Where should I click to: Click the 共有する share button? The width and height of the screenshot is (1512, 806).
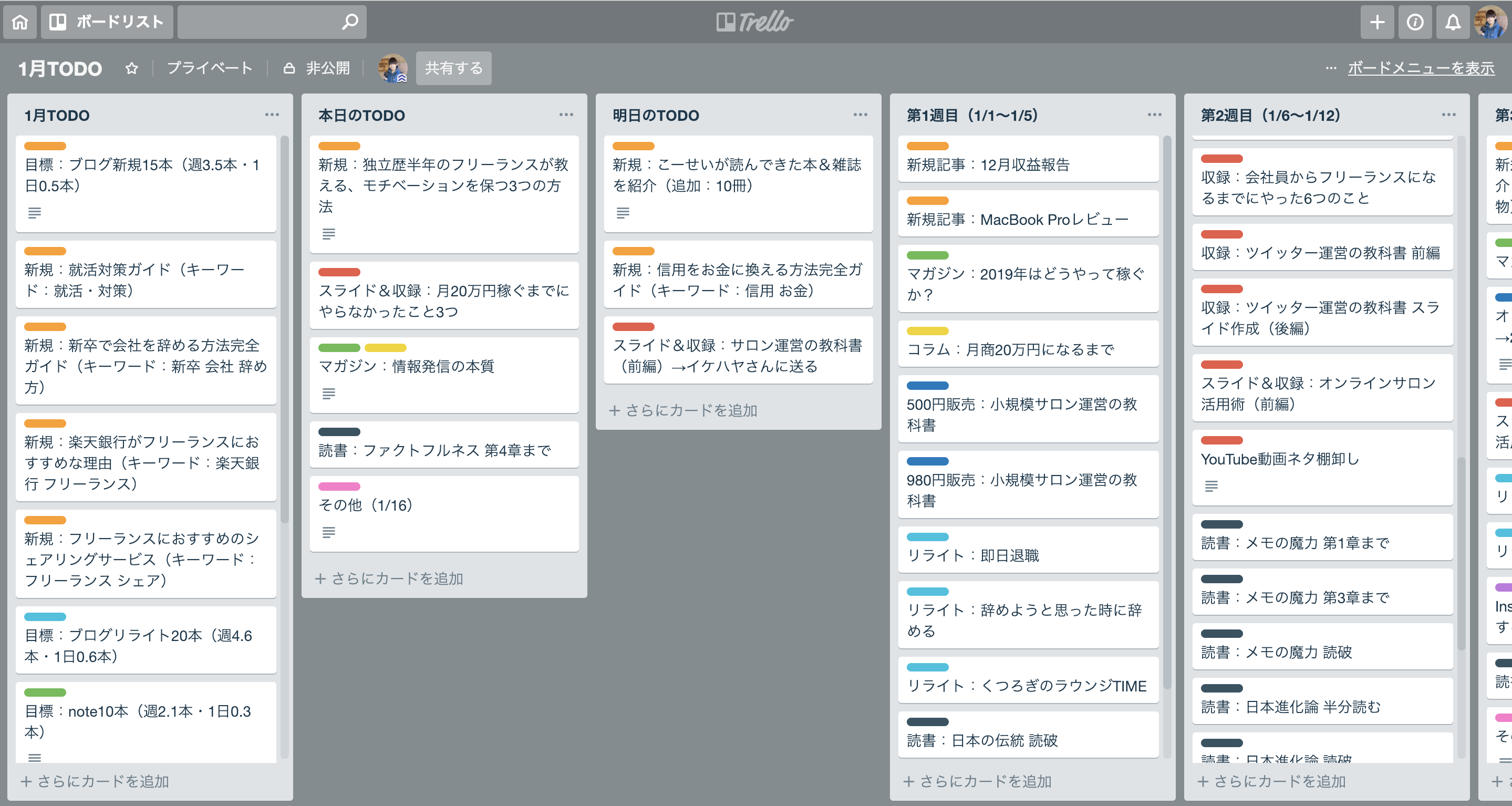[454, 68]
